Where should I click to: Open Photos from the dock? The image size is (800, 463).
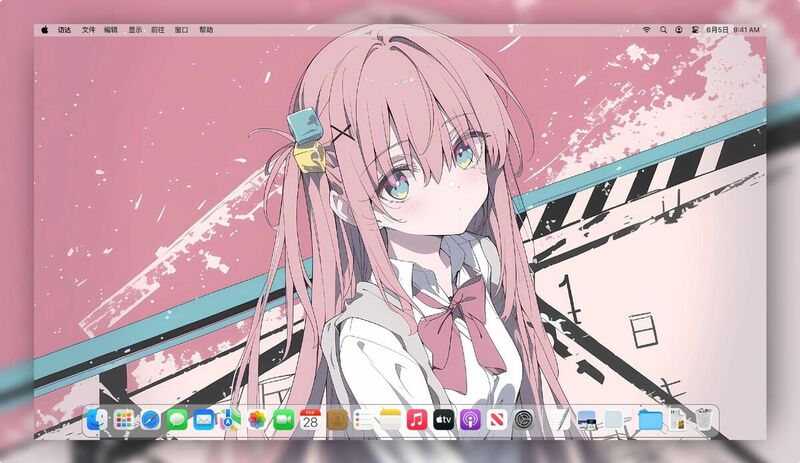[257, 420]
